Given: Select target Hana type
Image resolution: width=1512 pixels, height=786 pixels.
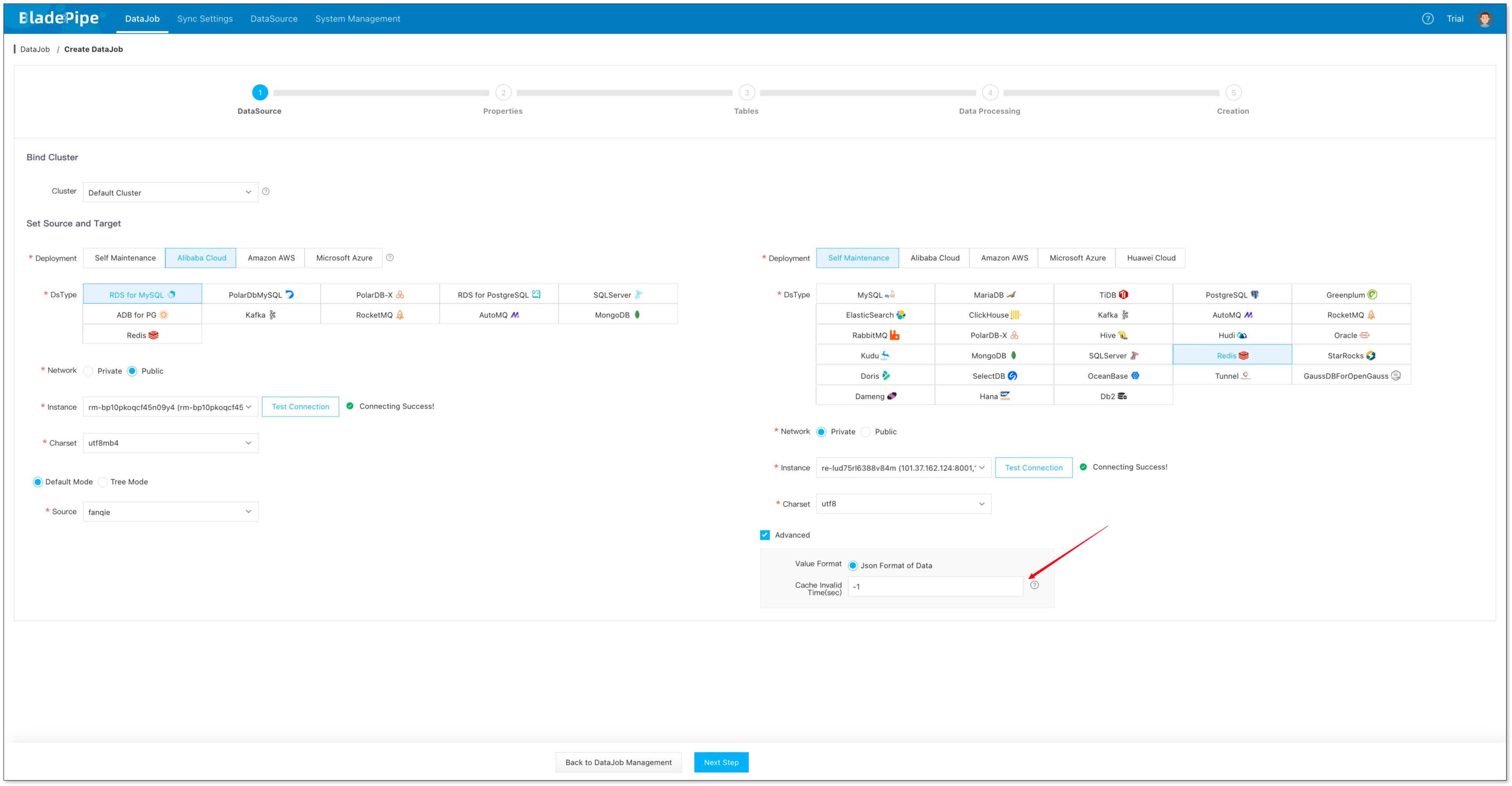Looking at the screenshot, I should click(x=994, y=396).
